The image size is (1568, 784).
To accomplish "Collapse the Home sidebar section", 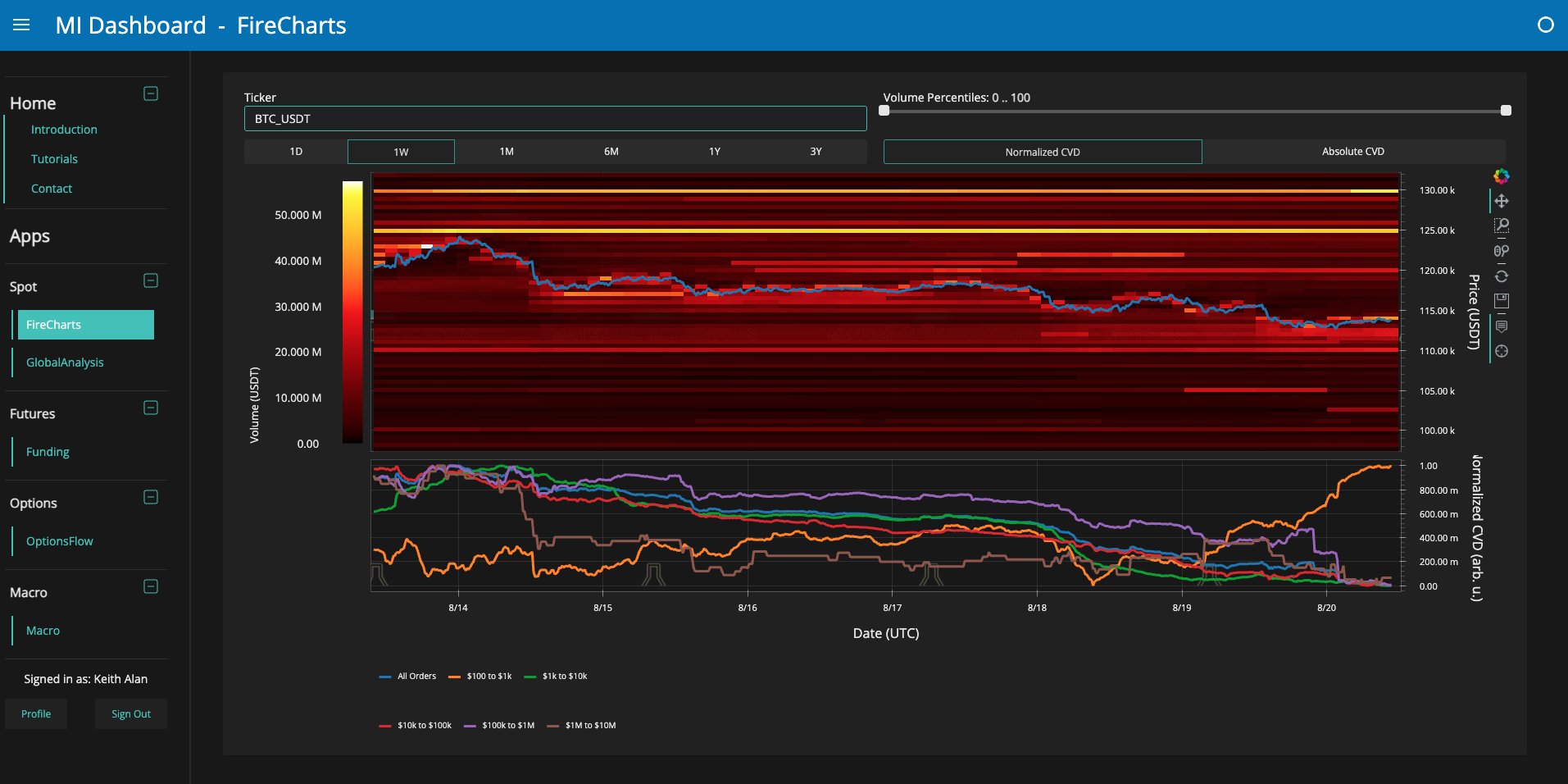I will (151, 93).
